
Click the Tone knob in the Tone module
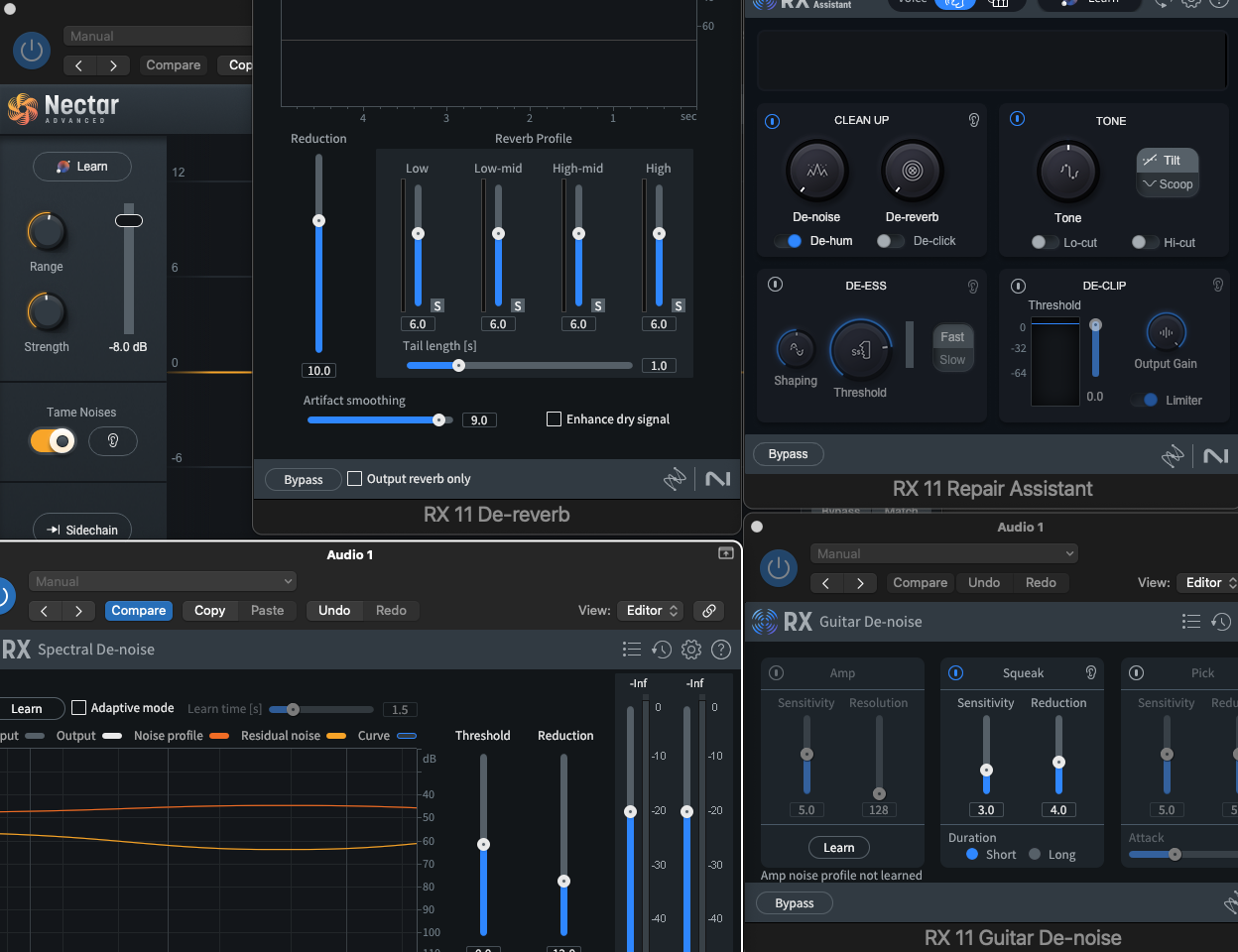pyautogui.click(x=1067, y=172)
